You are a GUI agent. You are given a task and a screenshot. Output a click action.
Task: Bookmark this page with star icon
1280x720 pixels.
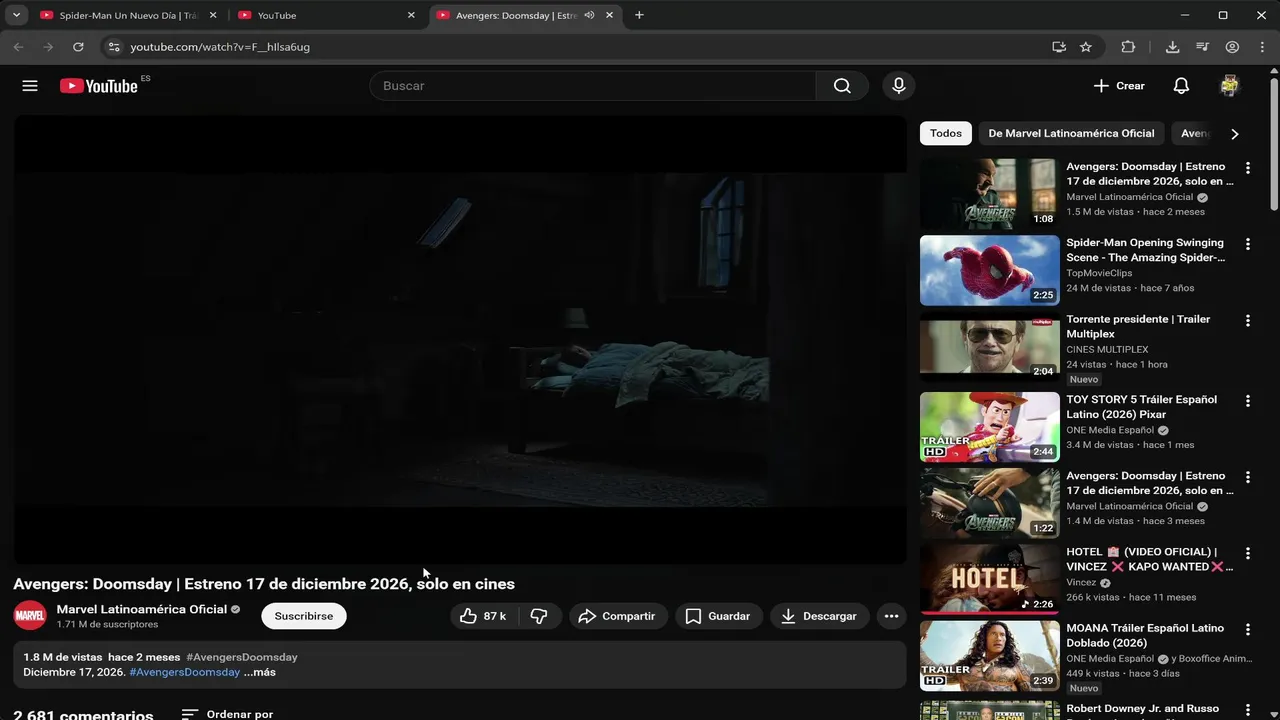tap(1086, 47)
